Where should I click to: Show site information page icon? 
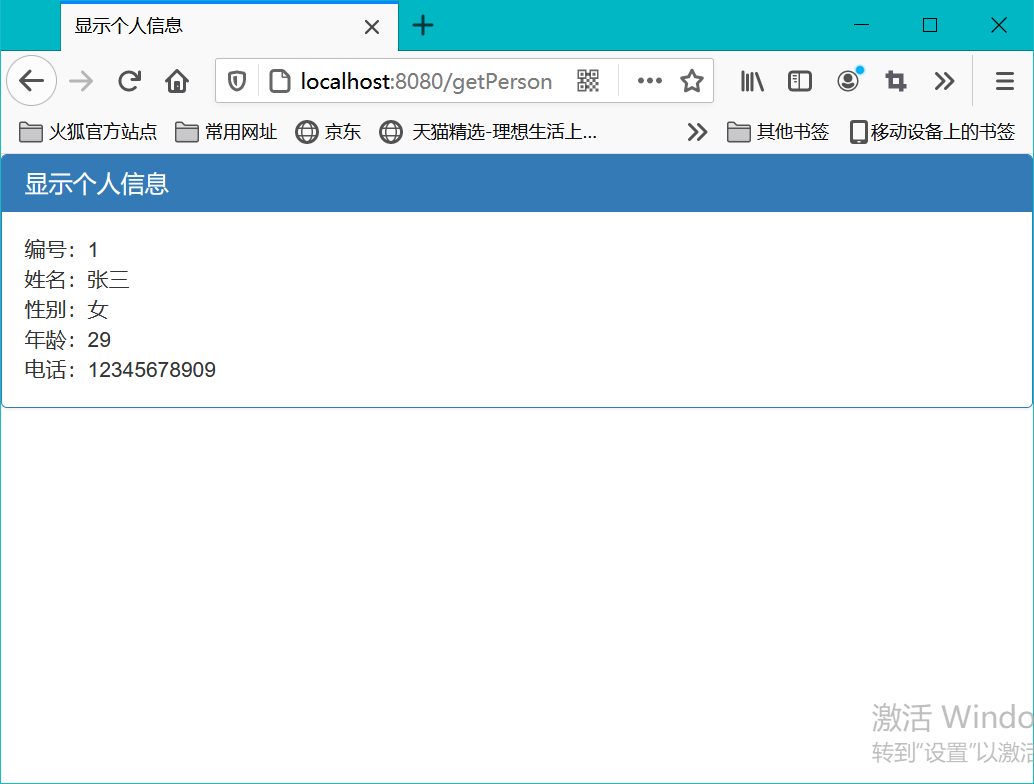tap(280, 81)
